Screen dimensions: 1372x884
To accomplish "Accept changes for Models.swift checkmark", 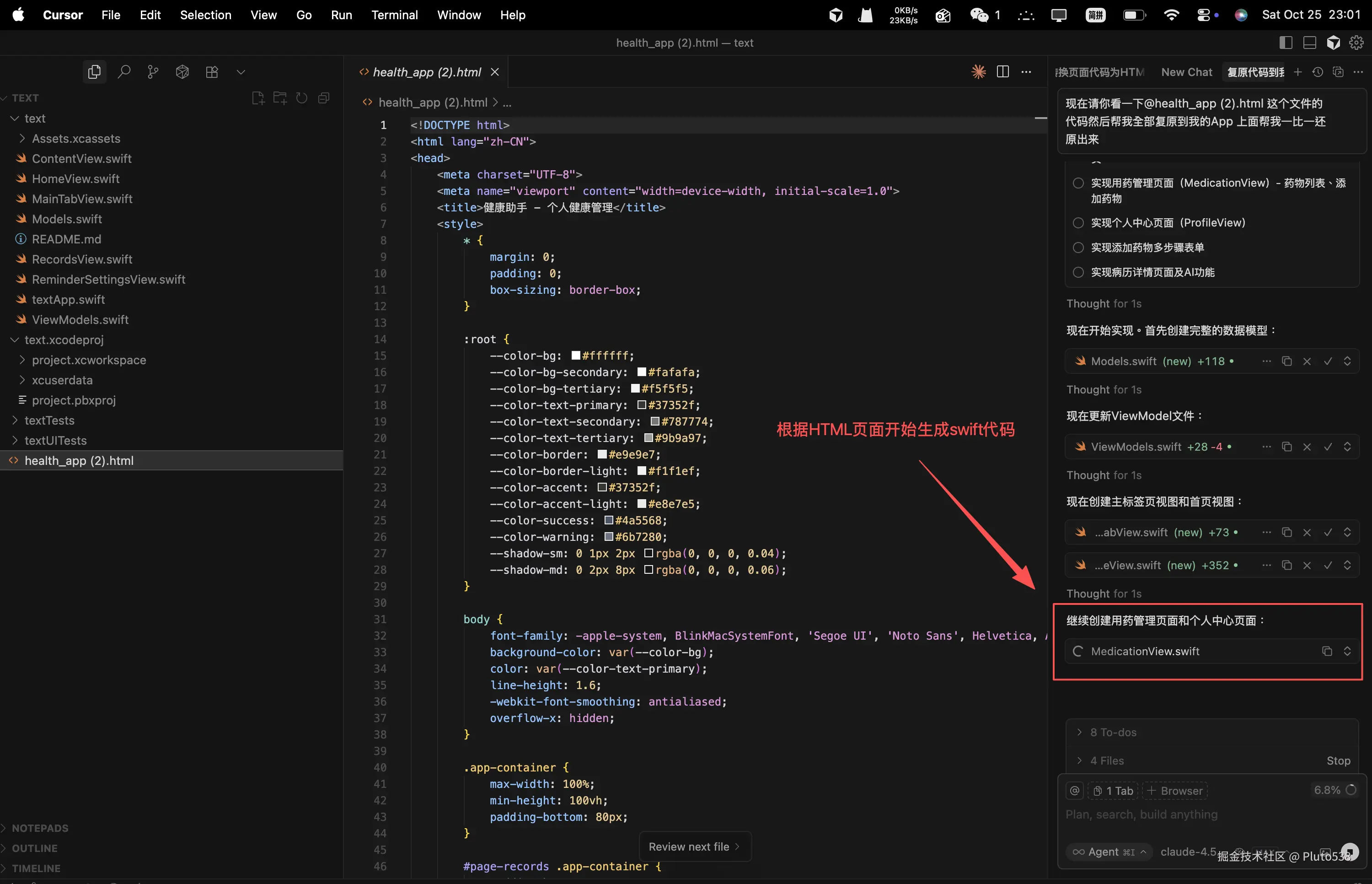I will point(1328,361).
